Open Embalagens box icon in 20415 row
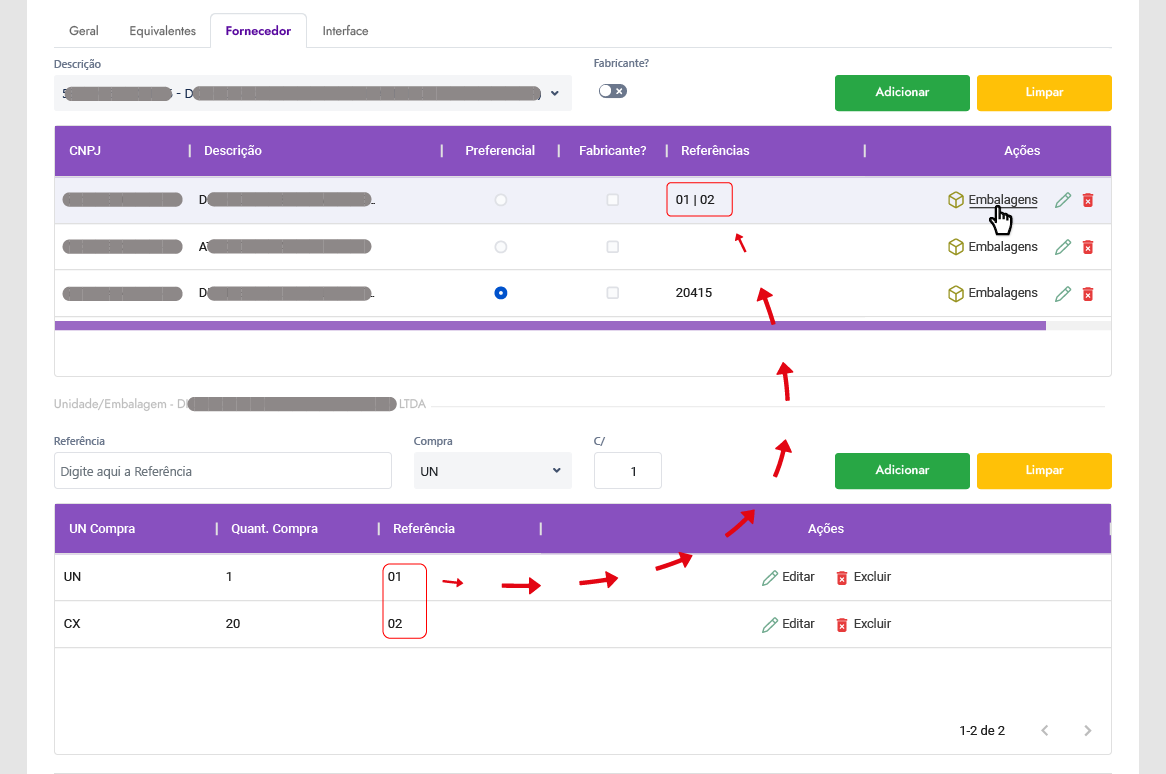This screenshot has width=1166, height=774. [956, 294]
